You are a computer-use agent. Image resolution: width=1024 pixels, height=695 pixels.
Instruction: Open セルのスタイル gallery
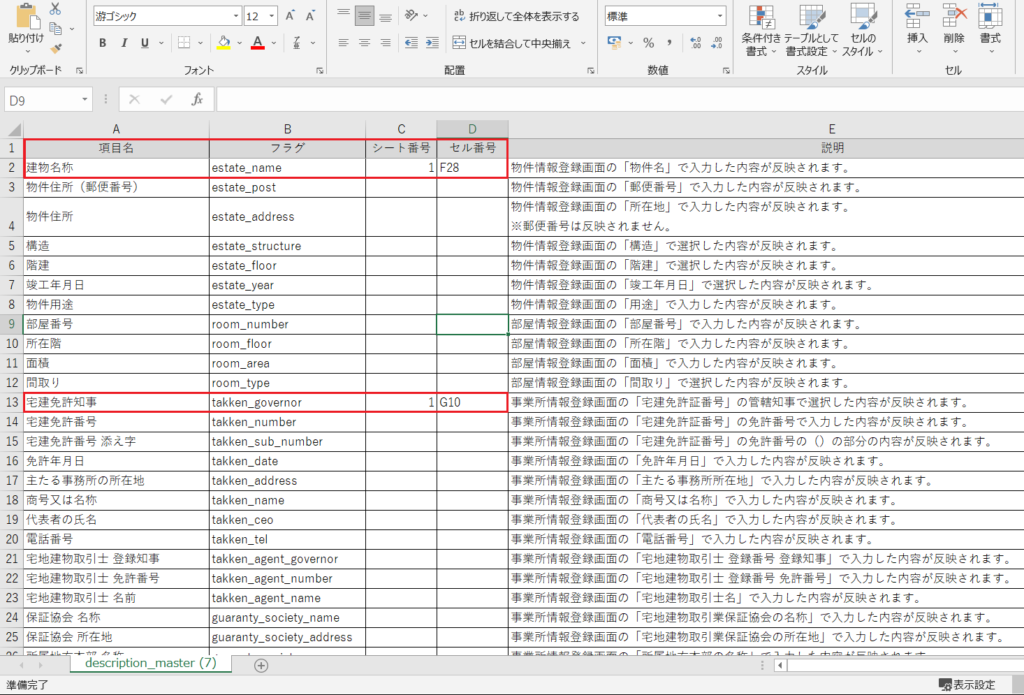point(863,29)
